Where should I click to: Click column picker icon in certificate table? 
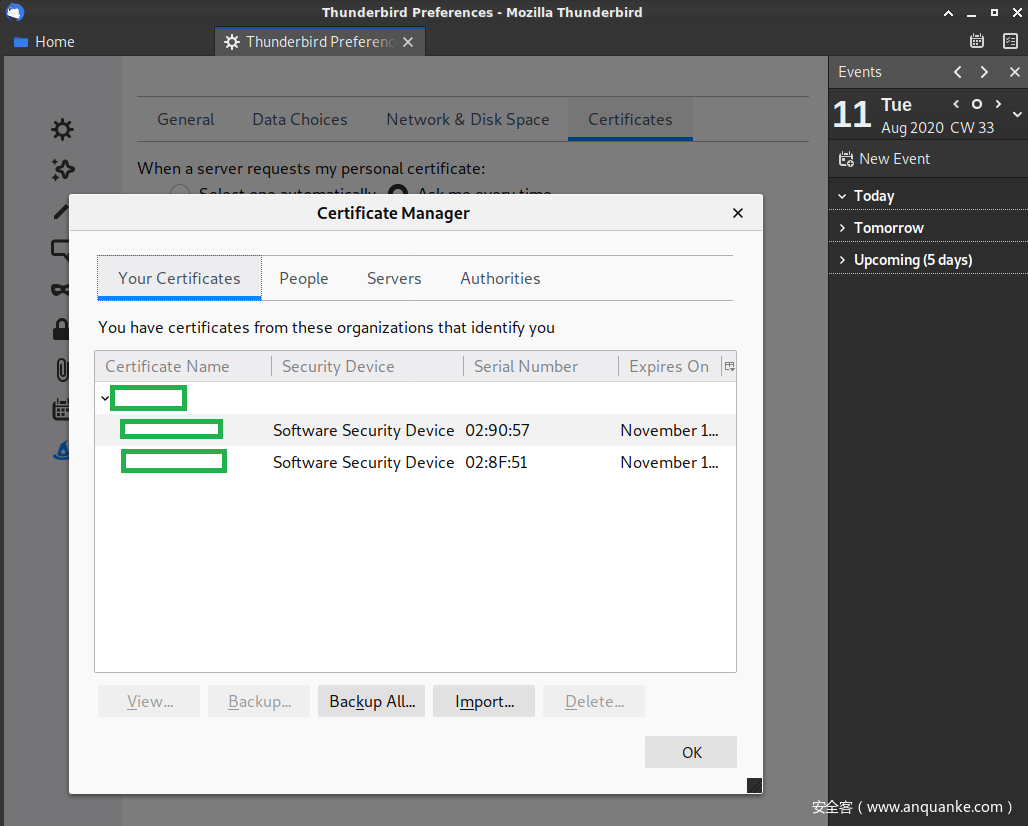(x=729, y=366)
